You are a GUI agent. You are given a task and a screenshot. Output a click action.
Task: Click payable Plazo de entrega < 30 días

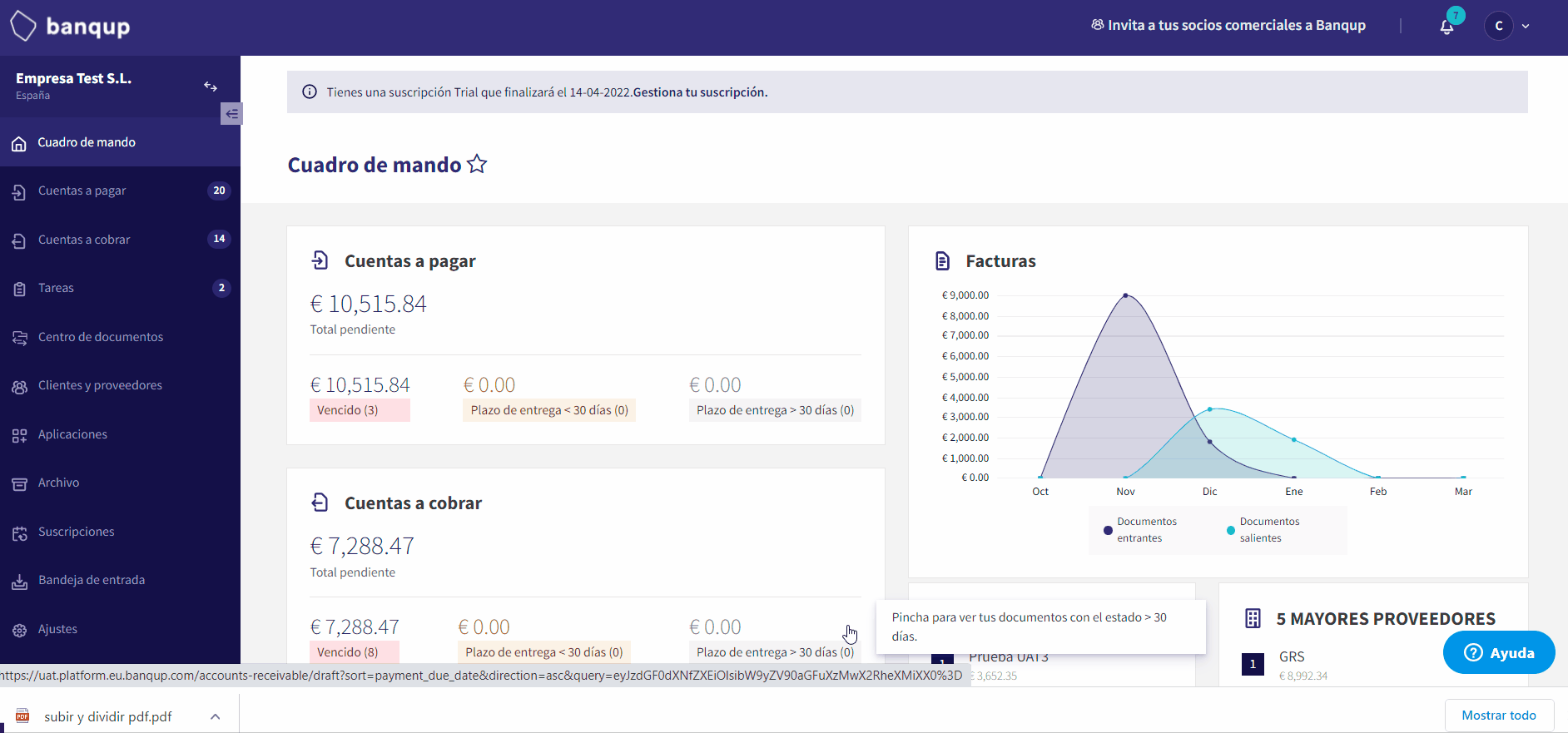549,410
